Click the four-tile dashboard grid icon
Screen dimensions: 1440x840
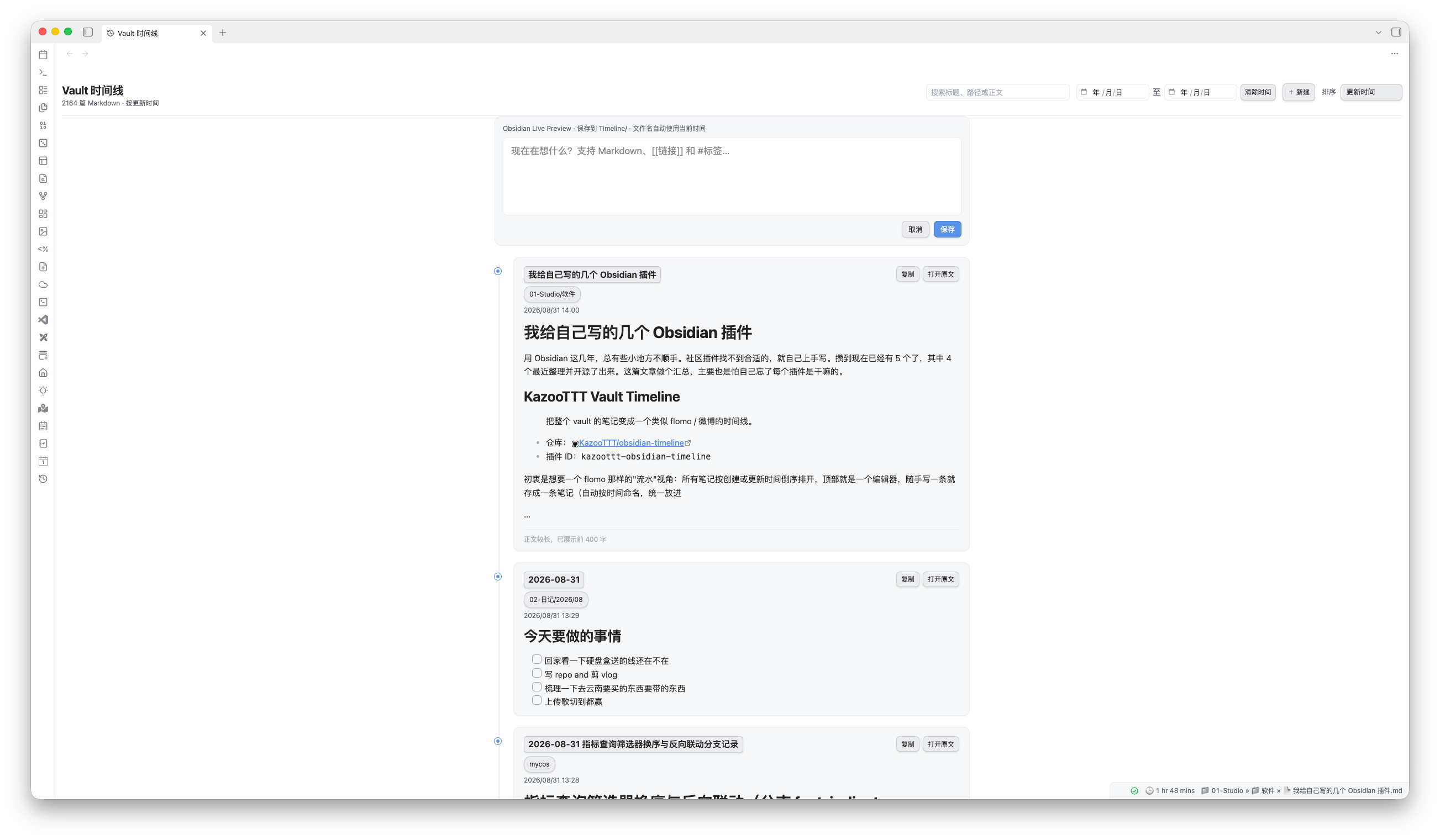pos(43,214)
